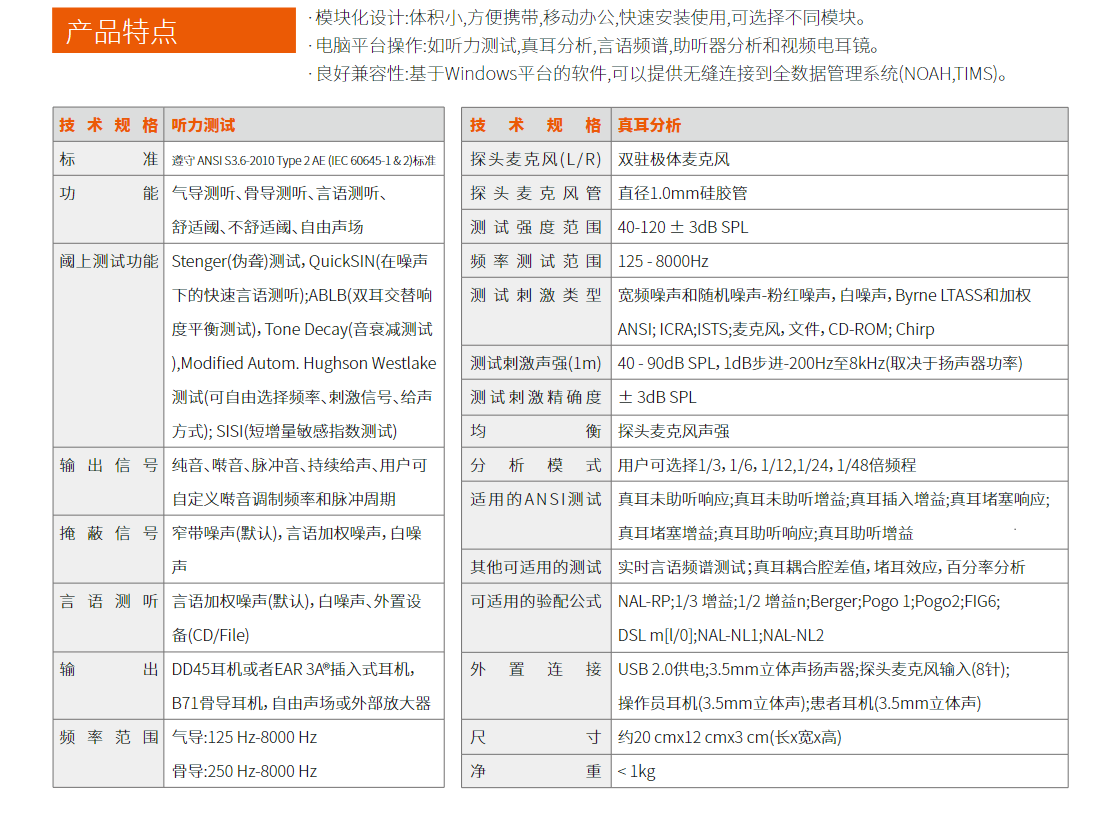Click the 掩蔽信号 row label
Viewport: 1120px width, 817px height.
pos(109,533)
